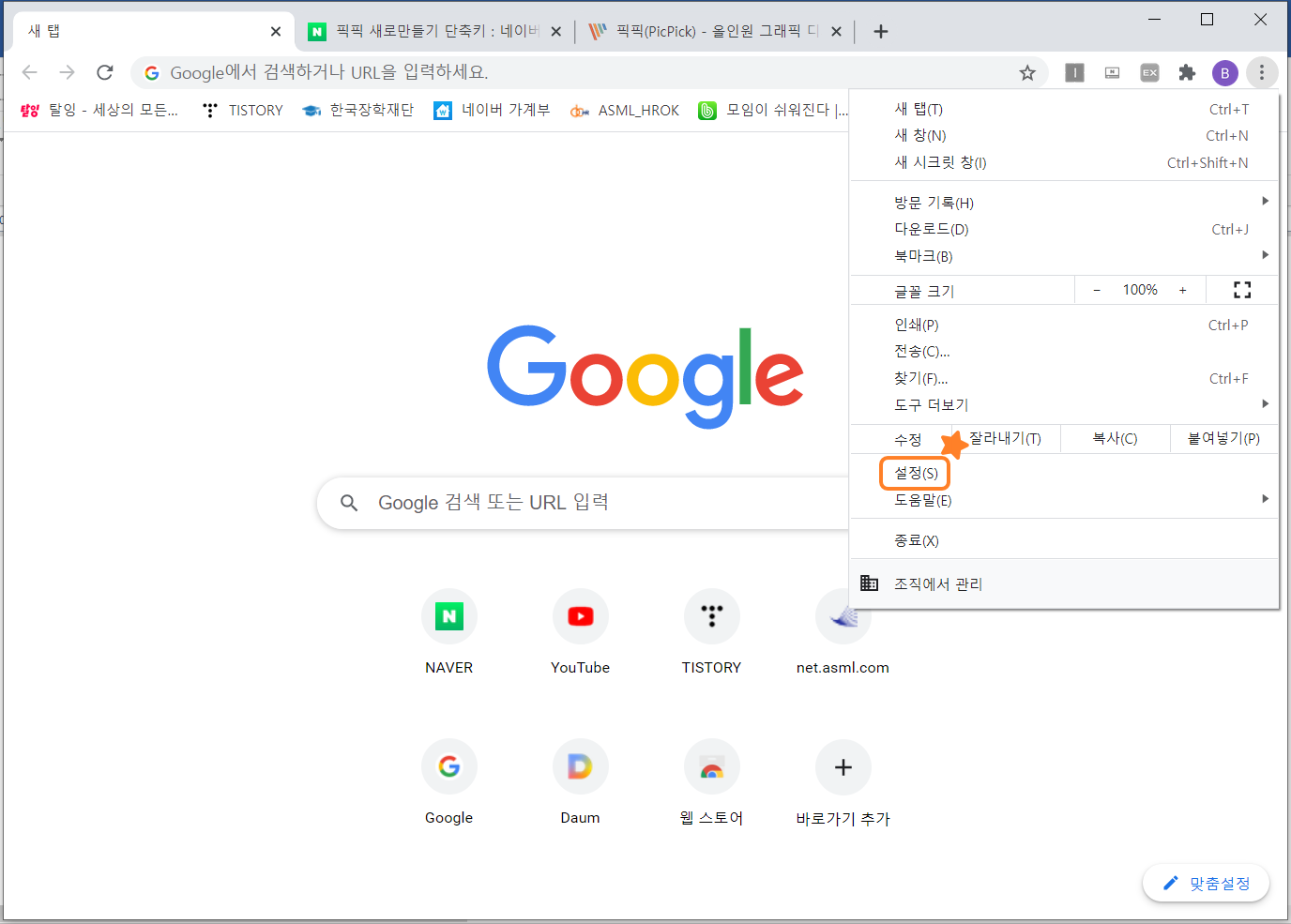The height and width of the screenshot is (924, 1291).
Task: Decrease zoom with minus button
Action: point(1097,290)
